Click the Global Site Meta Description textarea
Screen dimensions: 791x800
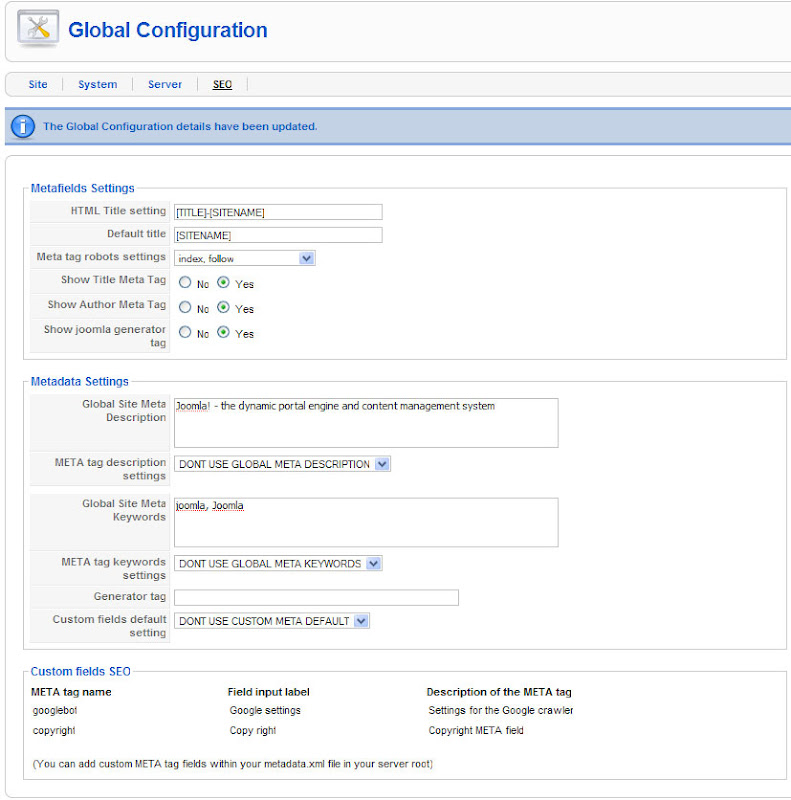[x=366, y=423]
